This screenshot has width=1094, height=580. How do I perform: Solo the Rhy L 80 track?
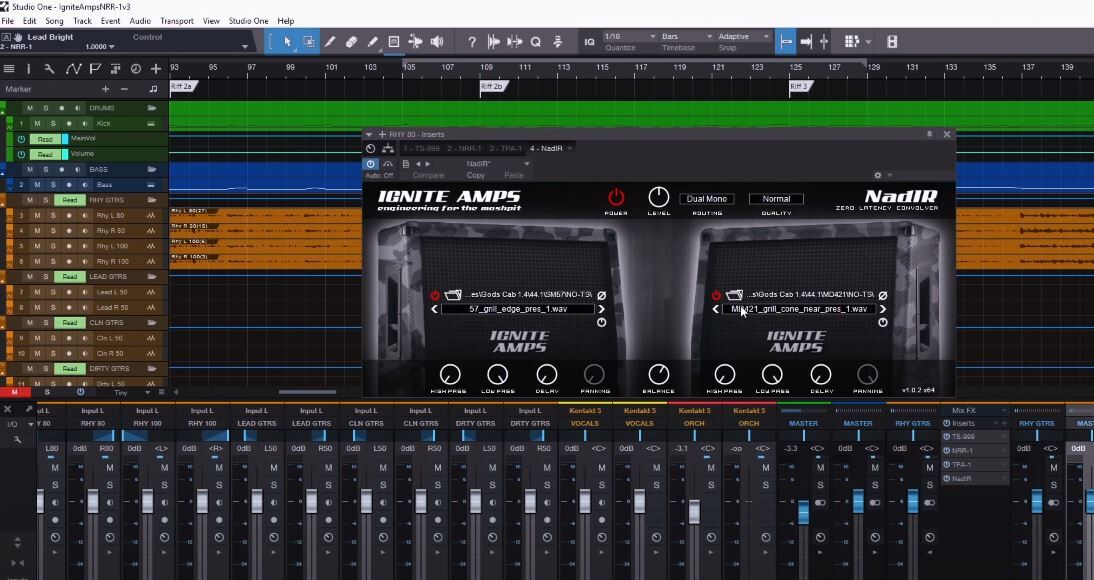(x=52, y=216)
